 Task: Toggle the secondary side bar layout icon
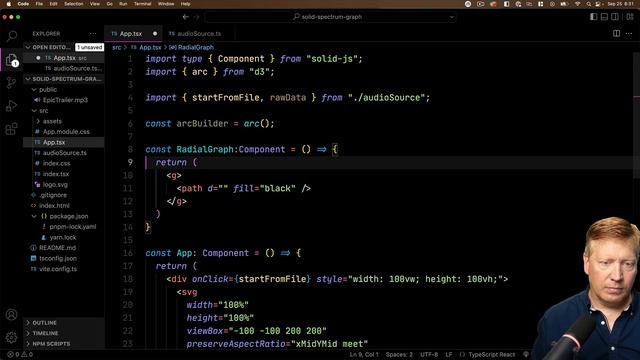tap(615, 17)
